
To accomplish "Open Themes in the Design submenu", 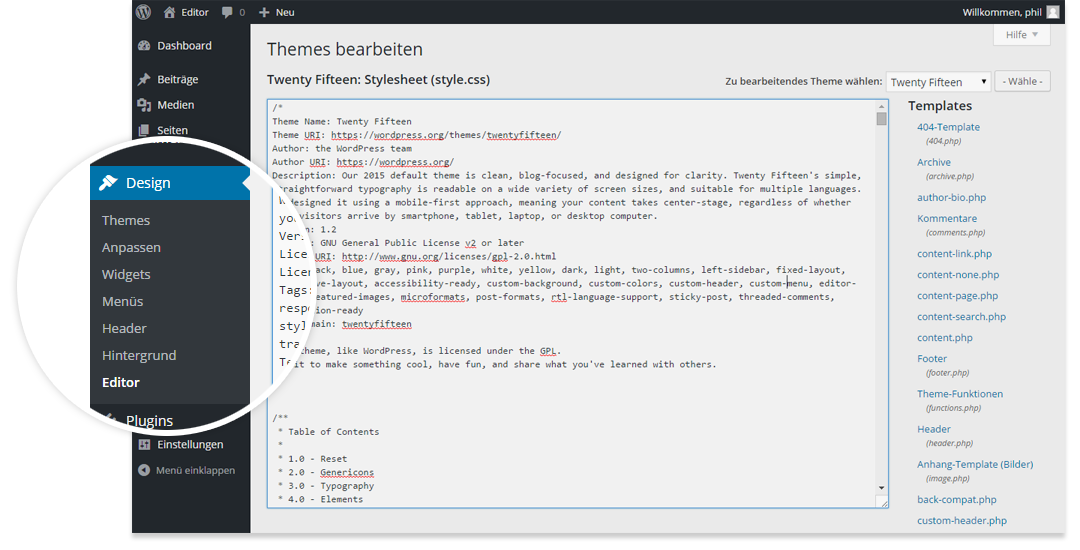I will (x=126, y=221).
